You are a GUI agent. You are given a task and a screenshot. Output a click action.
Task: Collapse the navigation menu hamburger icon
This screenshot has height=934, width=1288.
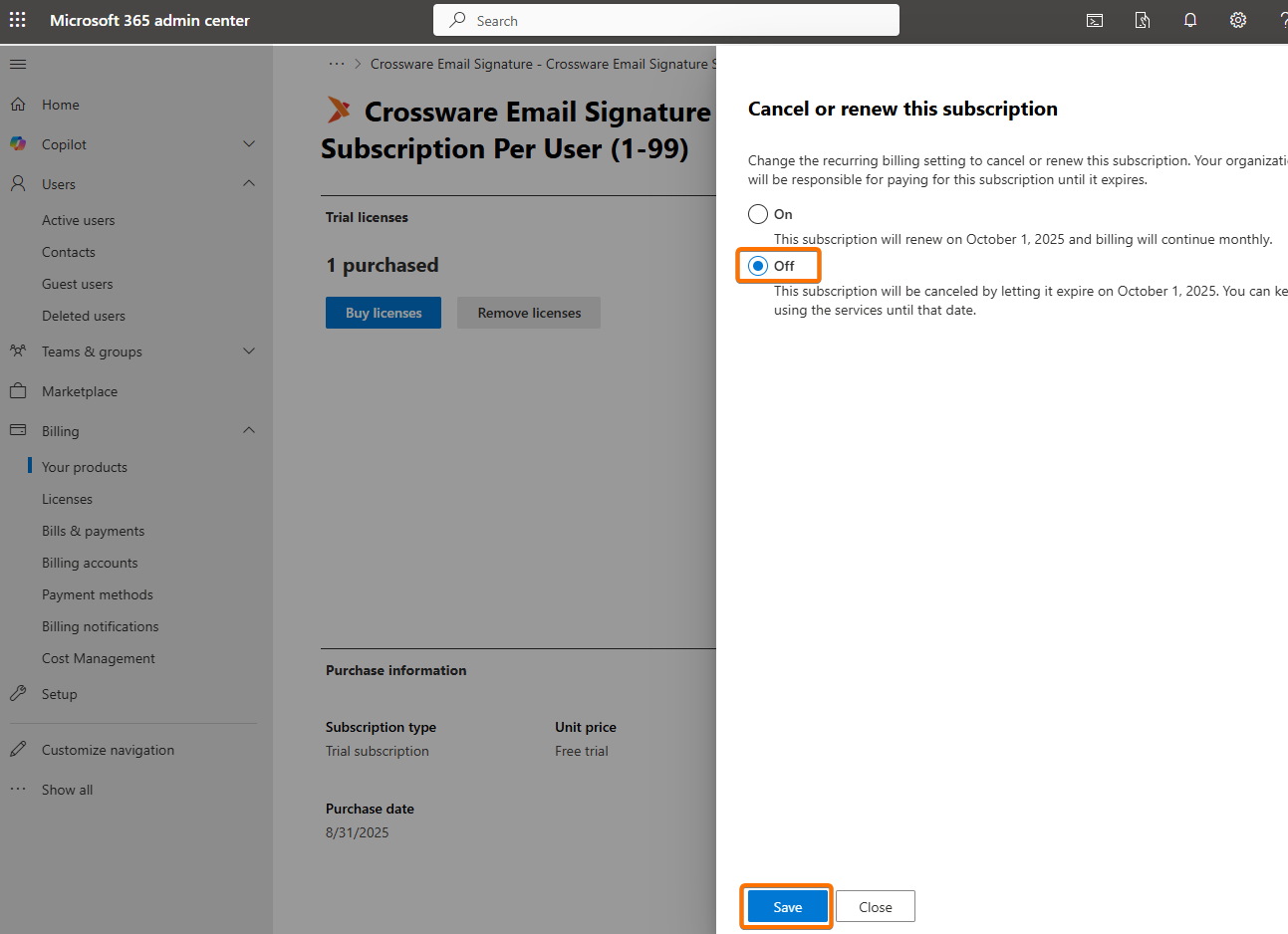[x=18, y=65]
